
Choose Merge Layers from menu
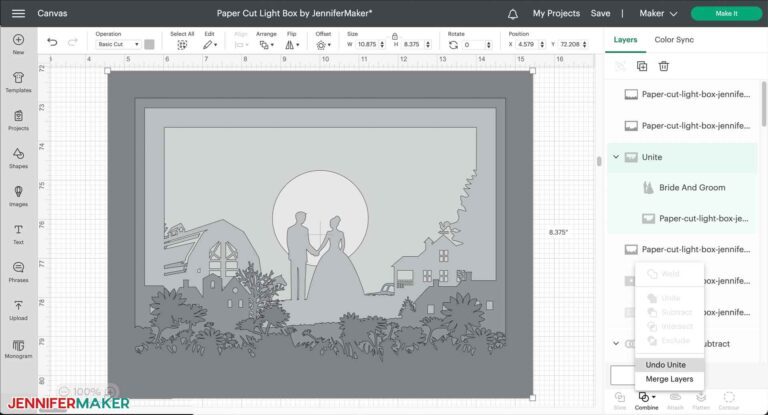pos(670,379)
